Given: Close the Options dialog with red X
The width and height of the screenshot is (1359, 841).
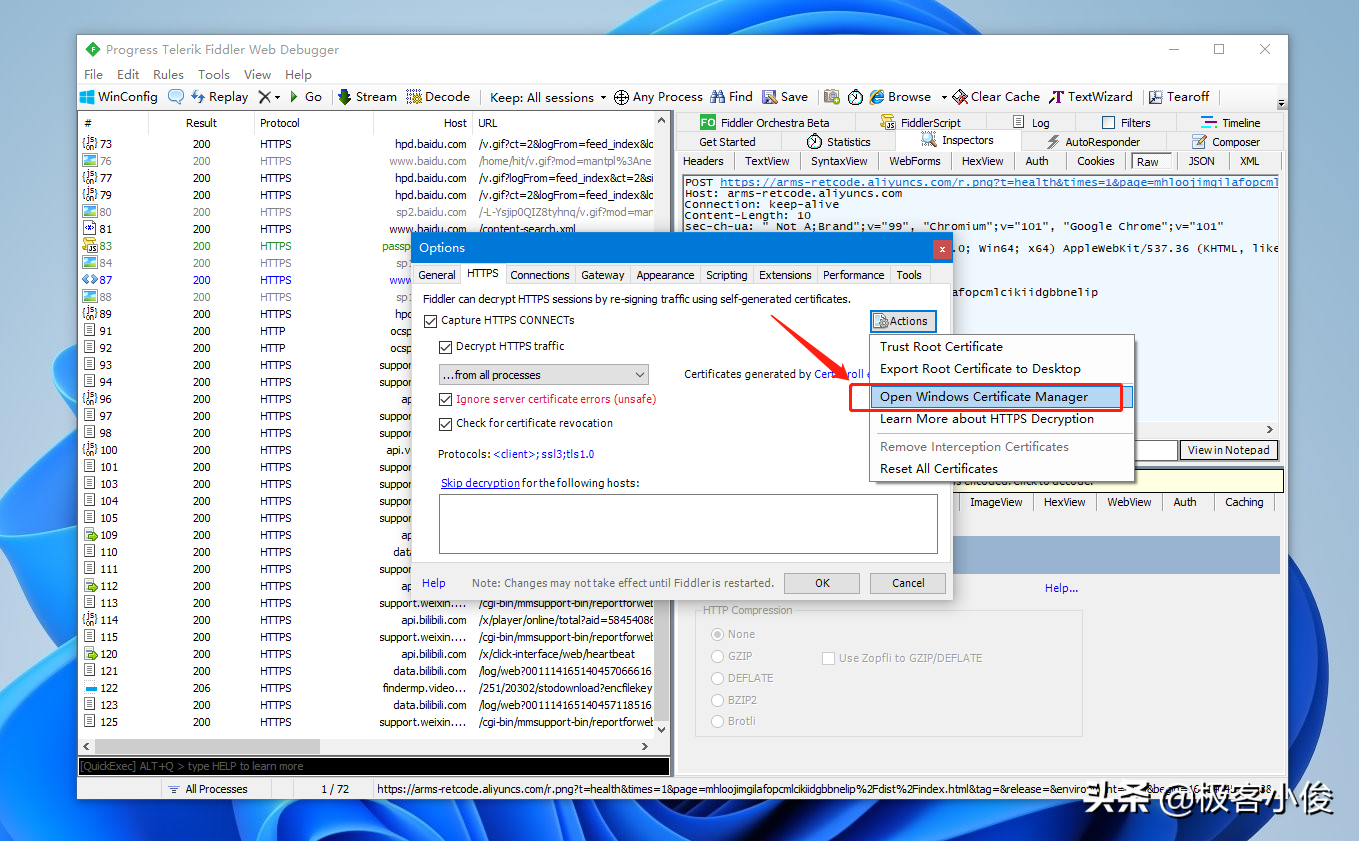Looking at the screenshot, I should coord(941,248).
